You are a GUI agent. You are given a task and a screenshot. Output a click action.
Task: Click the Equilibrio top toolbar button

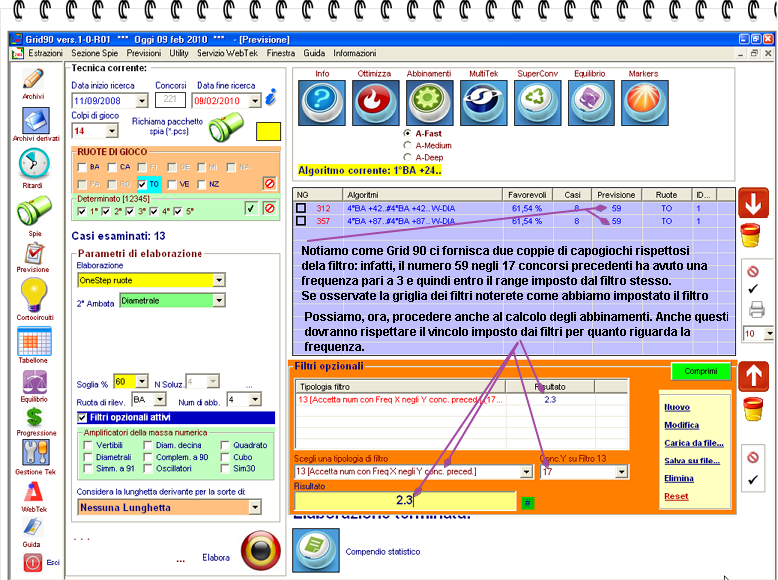(x=591, y=103)
